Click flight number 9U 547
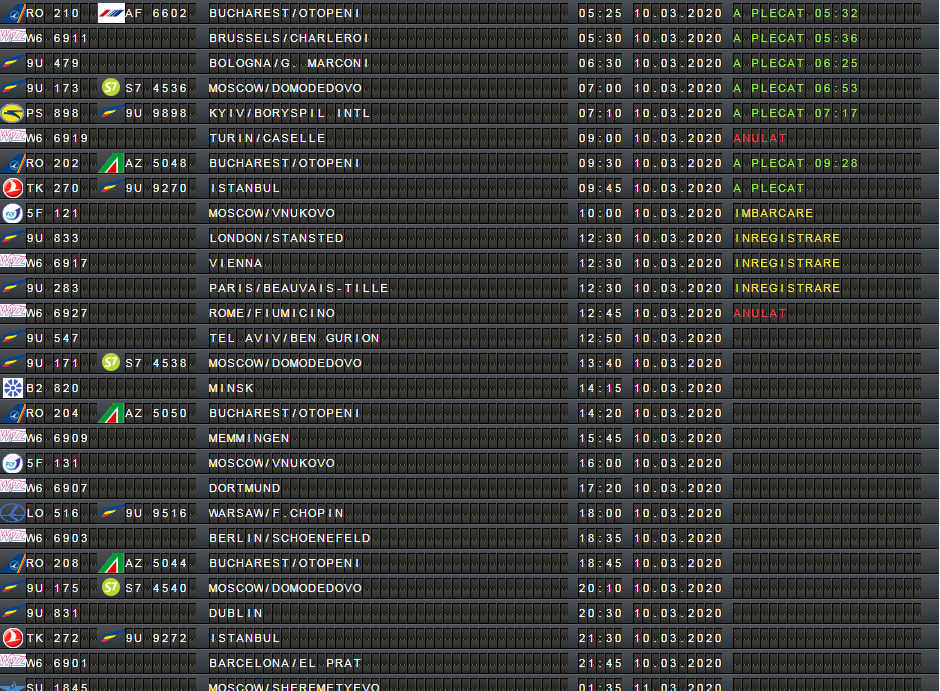Viewport: 940px width, 691px height. click(53, 338)
